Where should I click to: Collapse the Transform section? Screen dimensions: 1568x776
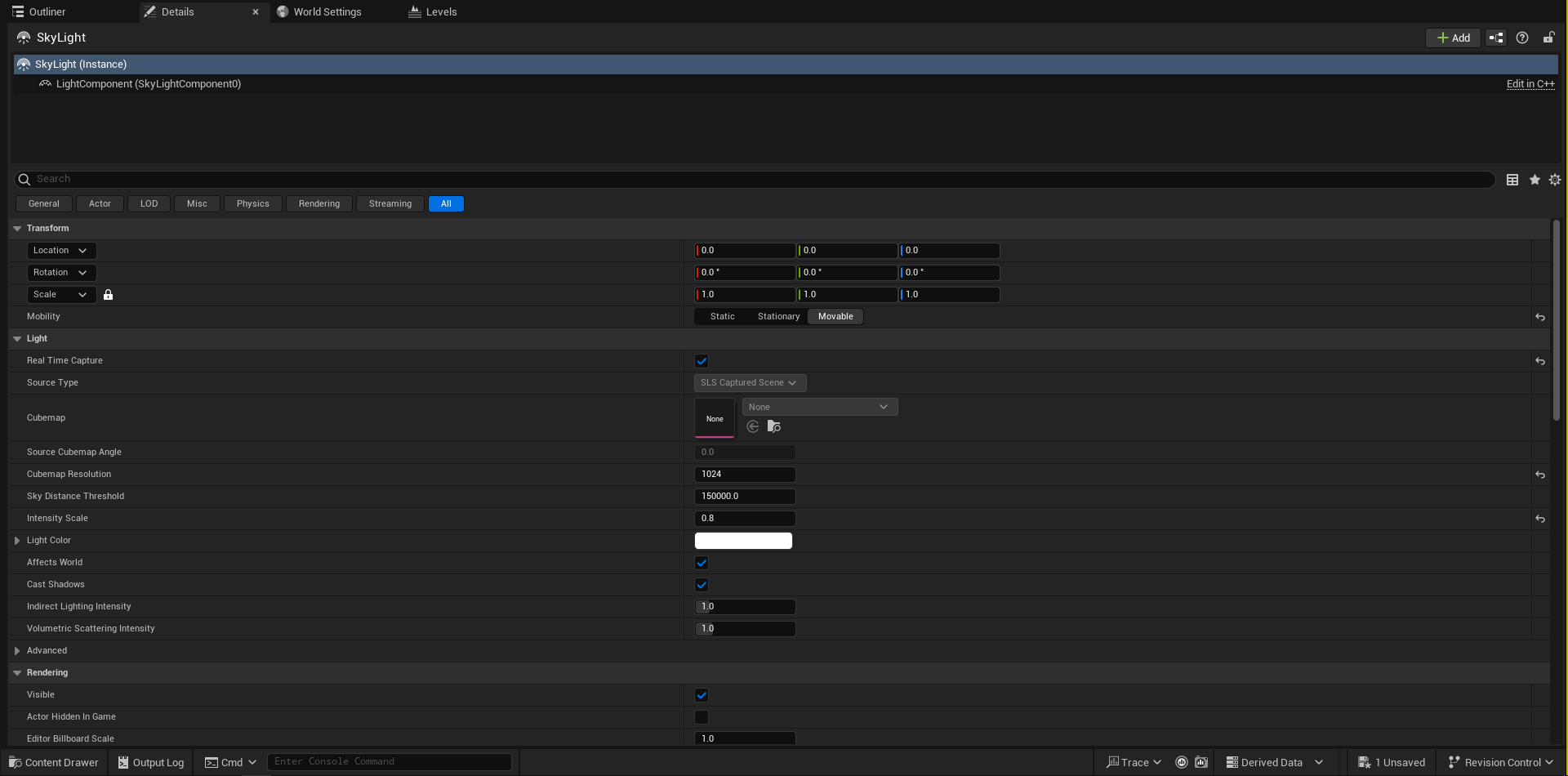pyautogui.click(x=17, y=229)
